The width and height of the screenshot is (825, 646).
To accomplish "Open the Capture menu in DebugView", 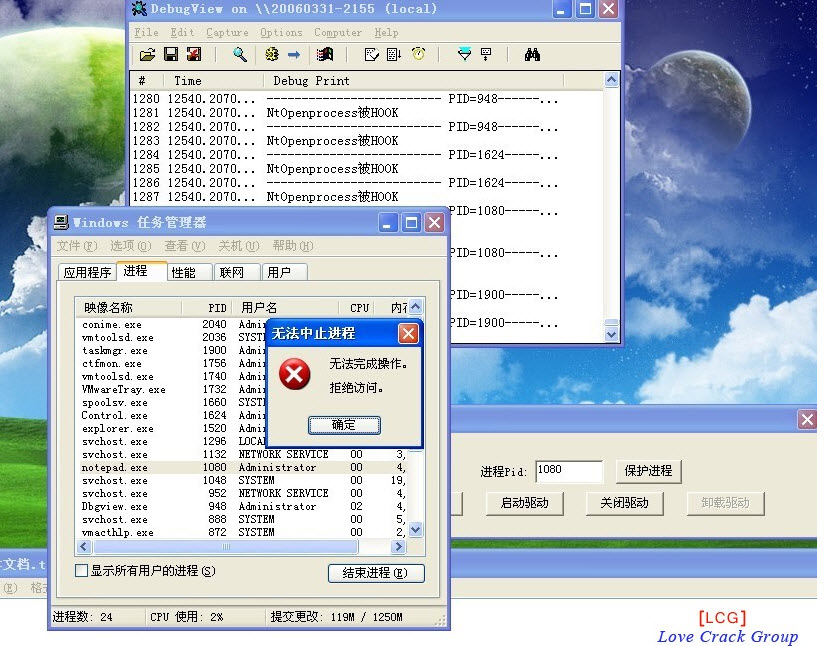I will (227, 32).
